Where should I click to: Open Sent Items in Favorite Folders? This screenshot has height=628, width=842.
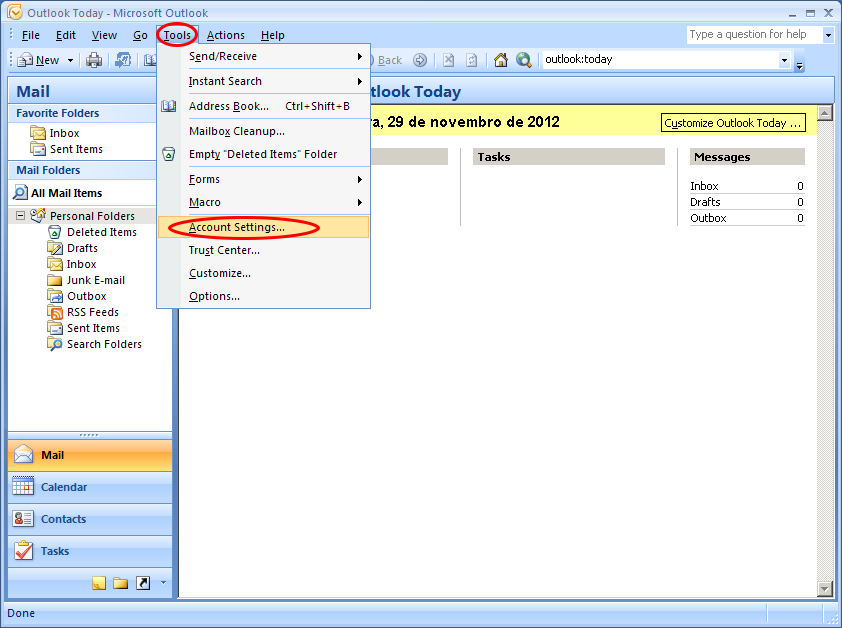coord(76,149)
